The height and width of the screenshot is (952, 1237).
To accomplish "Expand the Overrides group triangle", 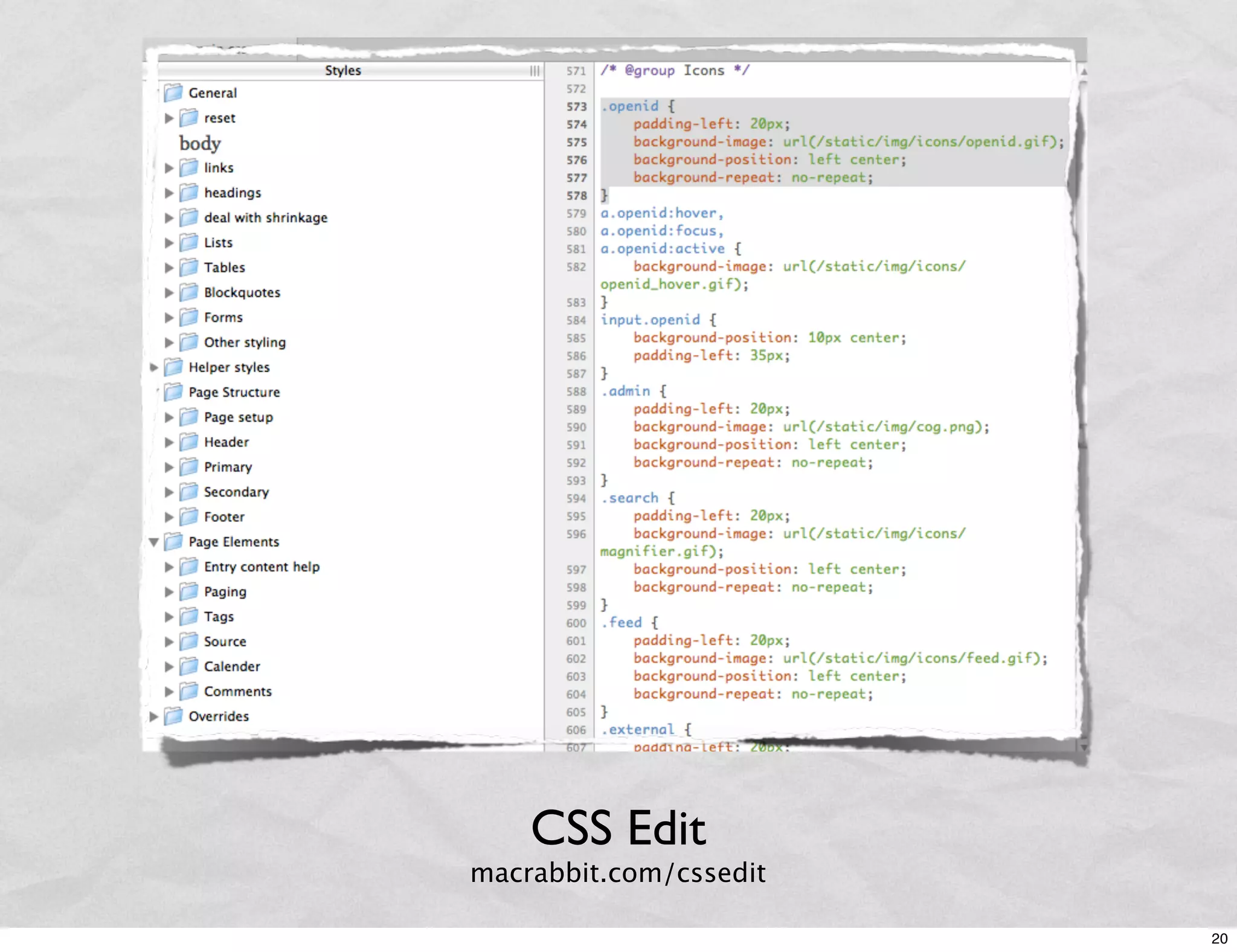I will tap(154, 716).
